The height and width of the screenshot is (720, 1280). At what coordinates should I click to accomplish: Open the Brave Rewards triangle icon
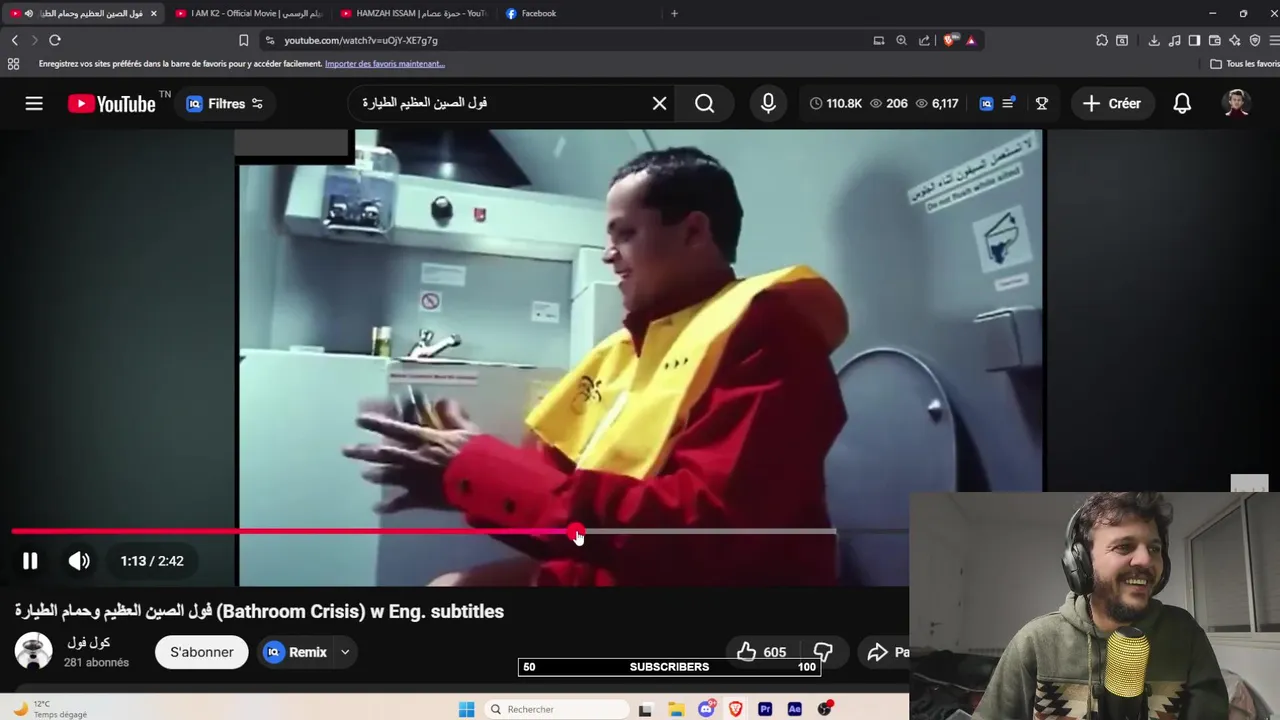click(x=970, y=40)
